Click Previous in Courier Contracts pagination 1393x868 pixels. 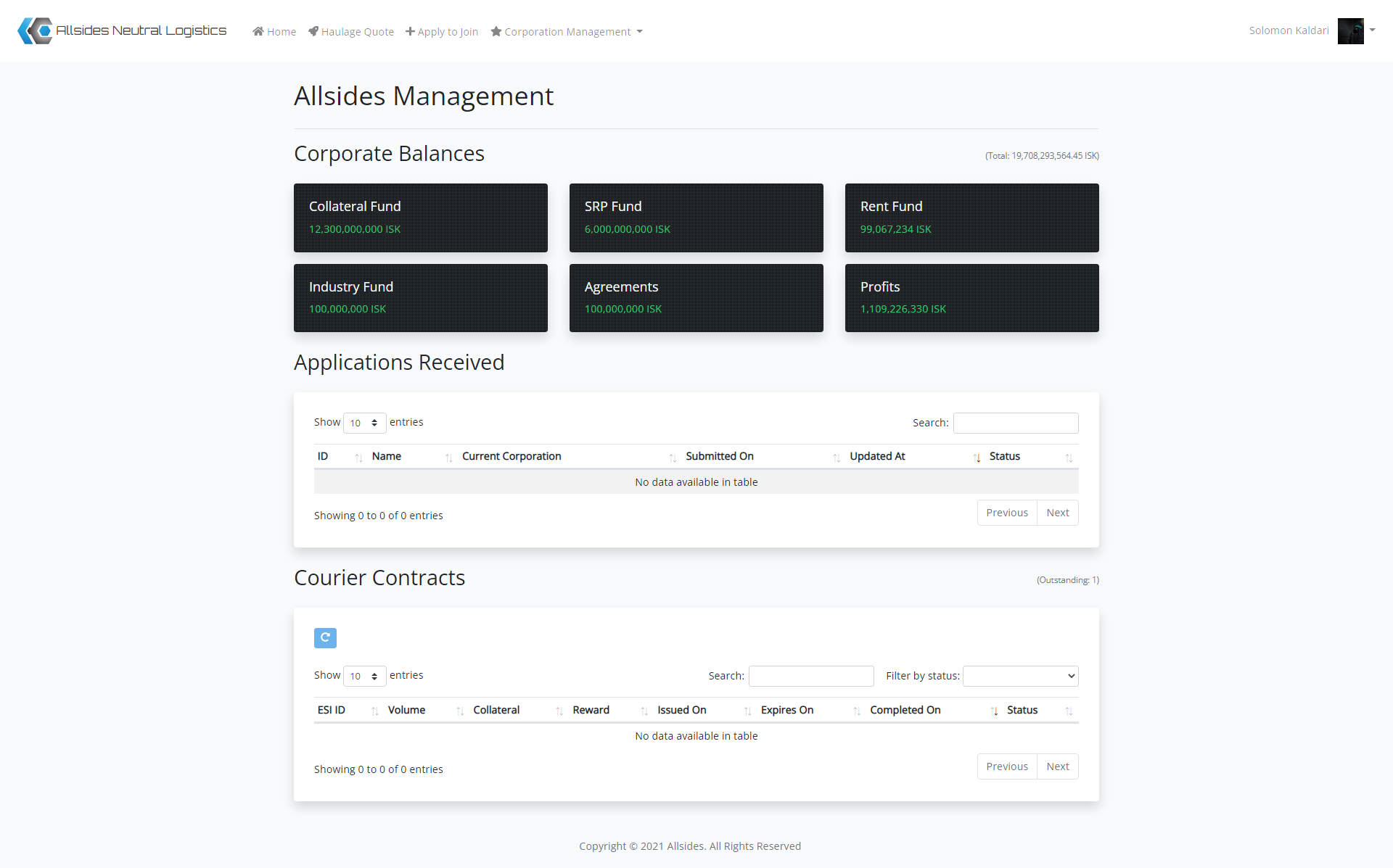[x=1006, y=766]
